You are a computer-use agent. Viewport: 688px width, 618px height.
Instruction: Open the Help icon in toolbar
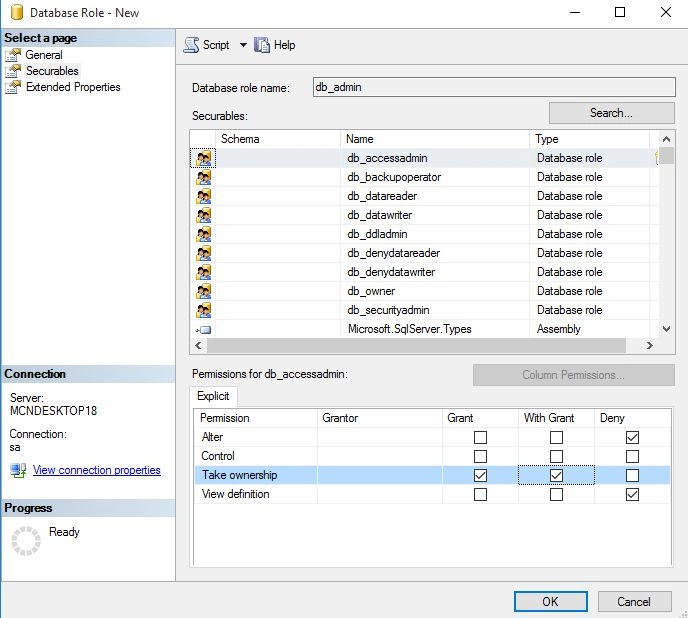pos(262,45)
